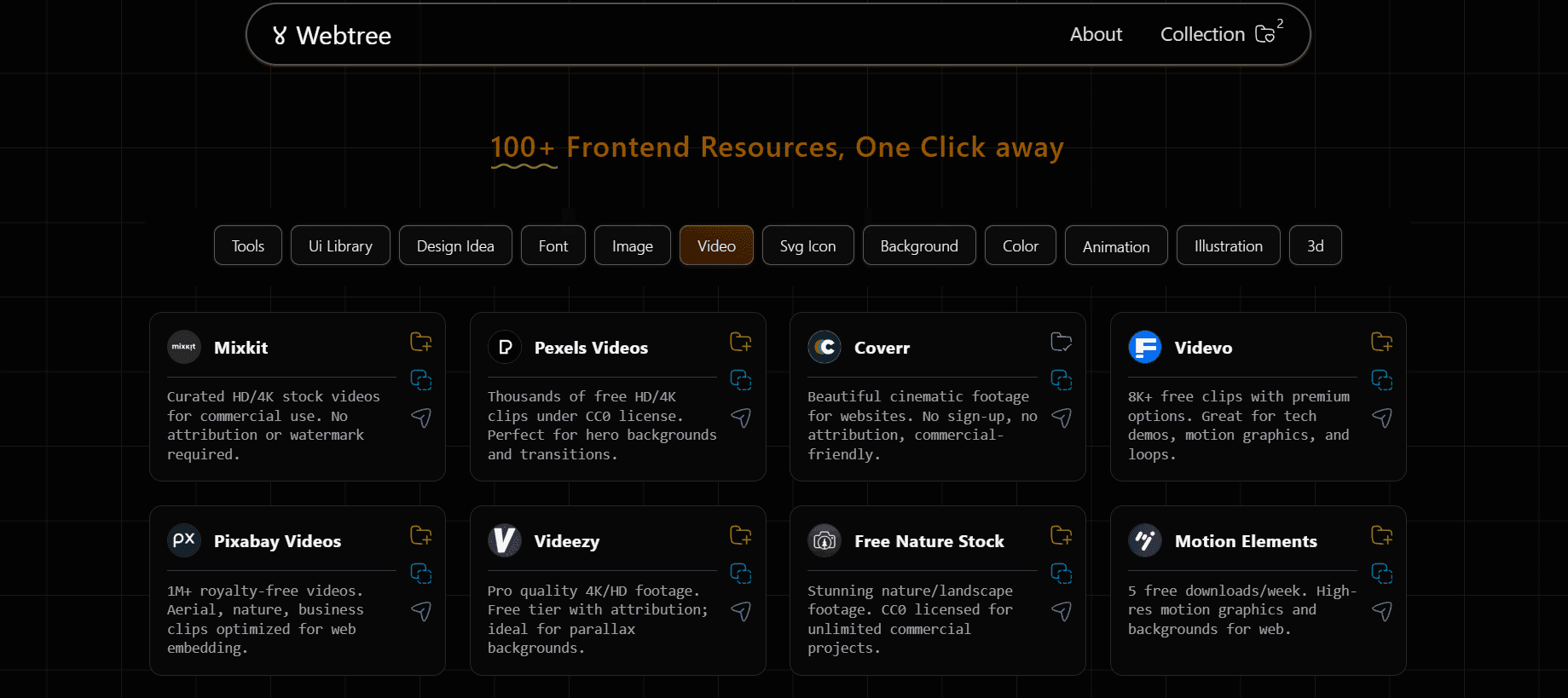Add Pixabay Videos to collection
Image resolution: width=1568 pixels, height=698 pixels.
click(x=421, y=535)
